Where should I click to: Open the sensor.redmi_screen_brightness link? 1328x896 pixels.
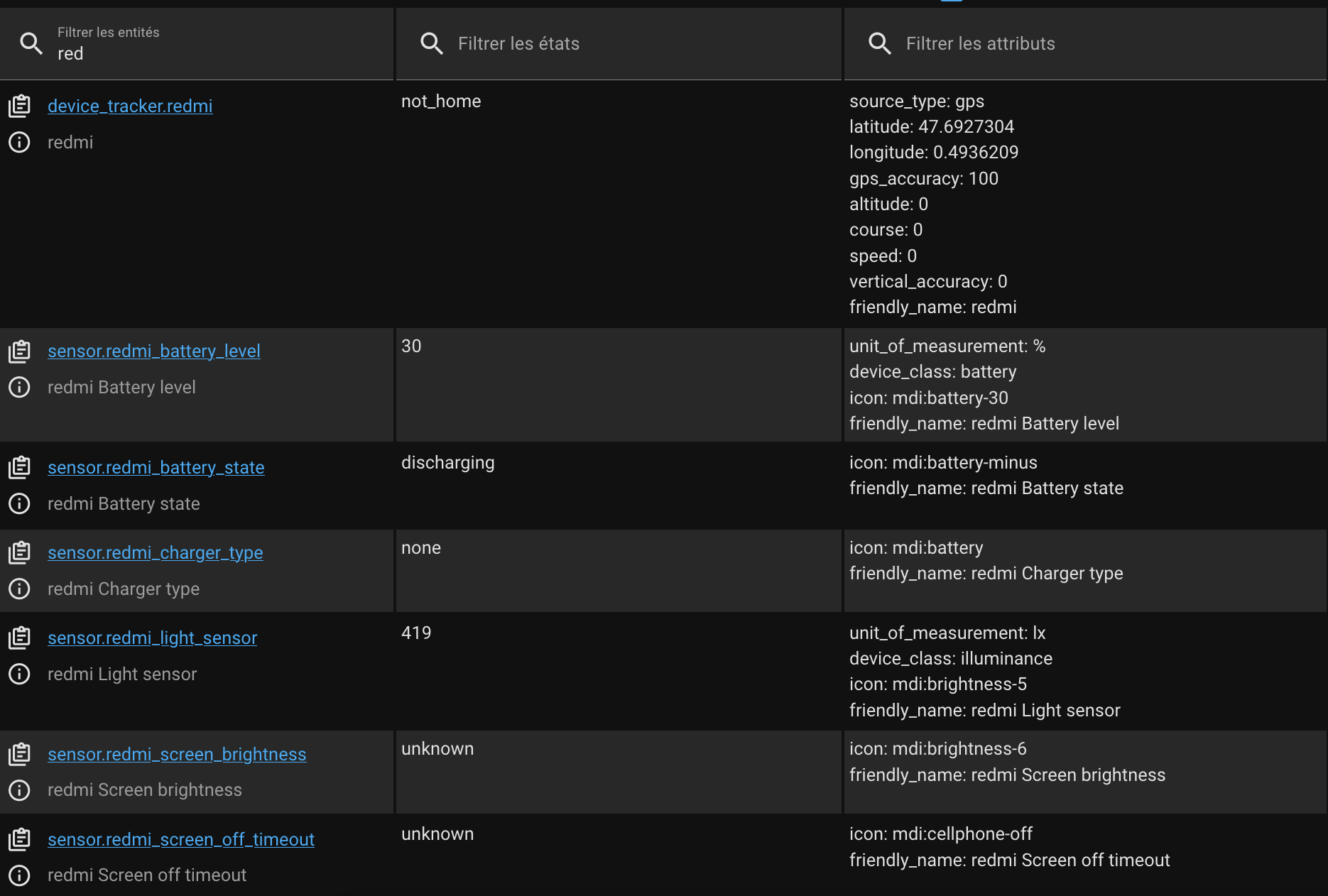[x=177, y=754]
